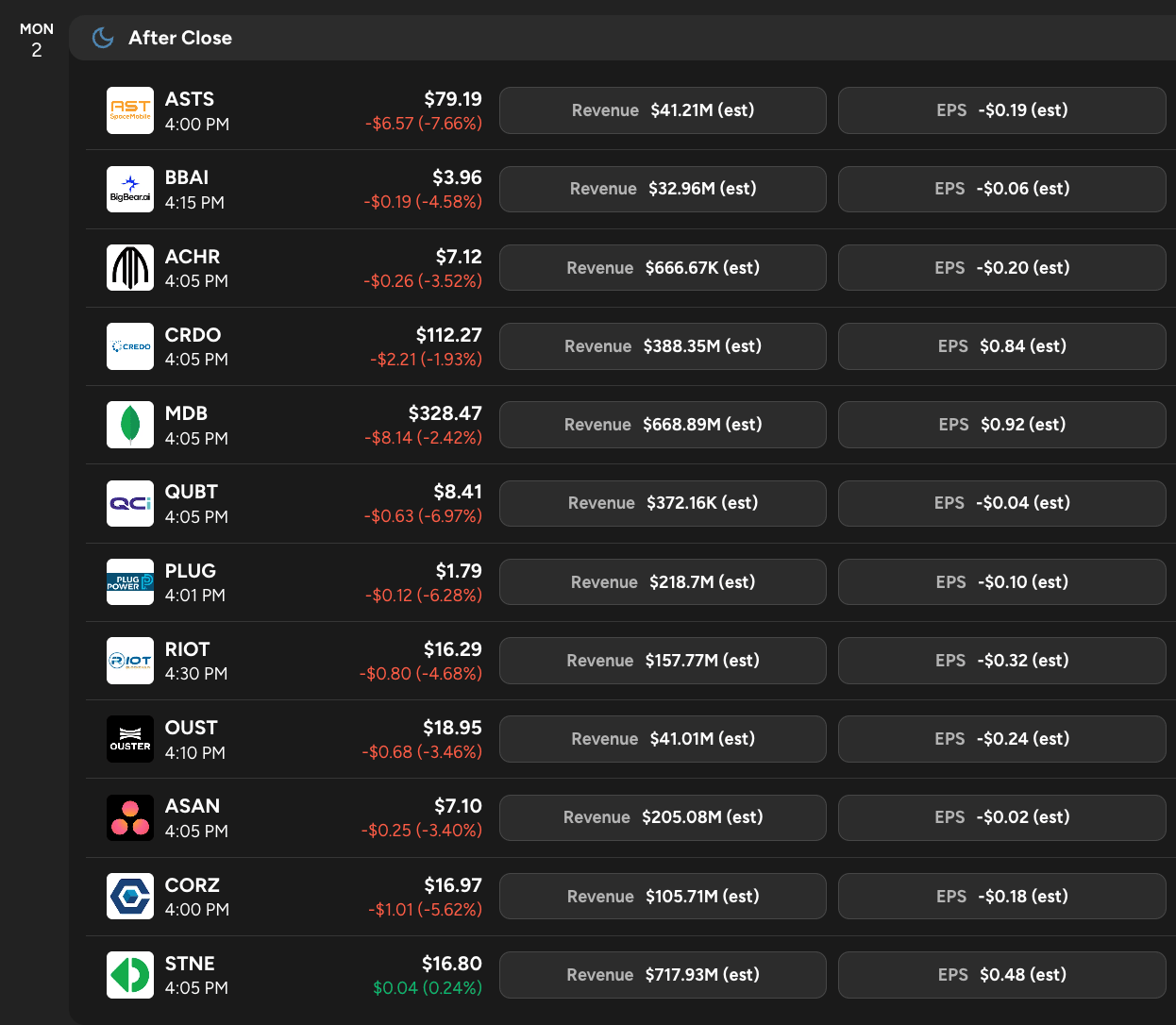
Task: Click the BigBear.ai BBAI logo
Action: (130, 189)
